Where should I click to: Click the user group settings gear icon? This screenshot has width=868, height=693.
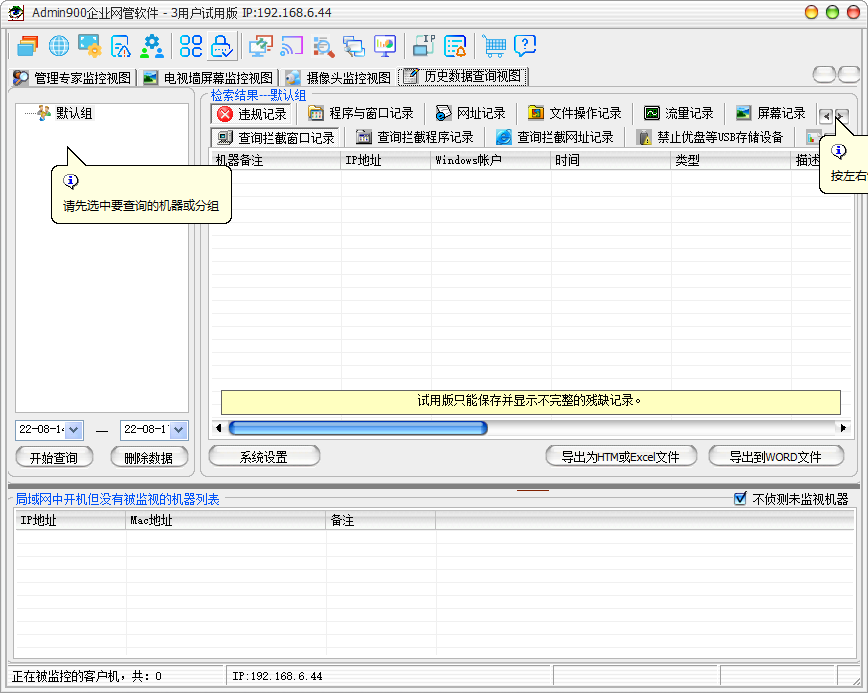[x=152, y=46]
